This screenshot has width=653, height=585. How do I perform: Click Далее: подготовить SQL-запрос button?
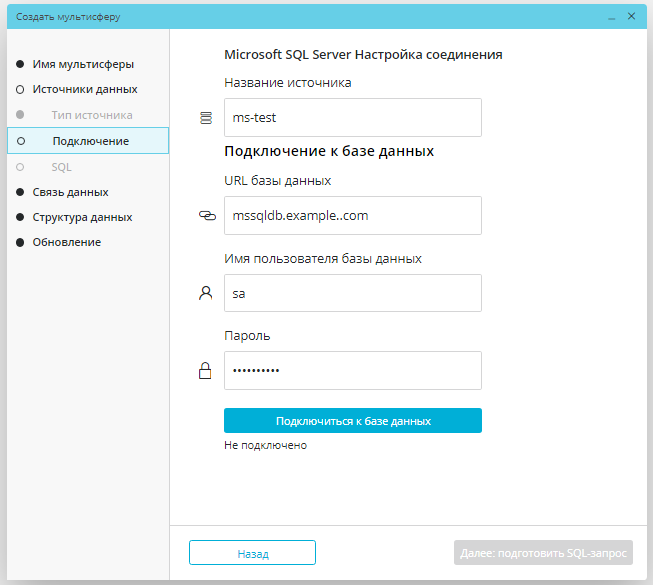pyautogui.click(x=543, y=553)
